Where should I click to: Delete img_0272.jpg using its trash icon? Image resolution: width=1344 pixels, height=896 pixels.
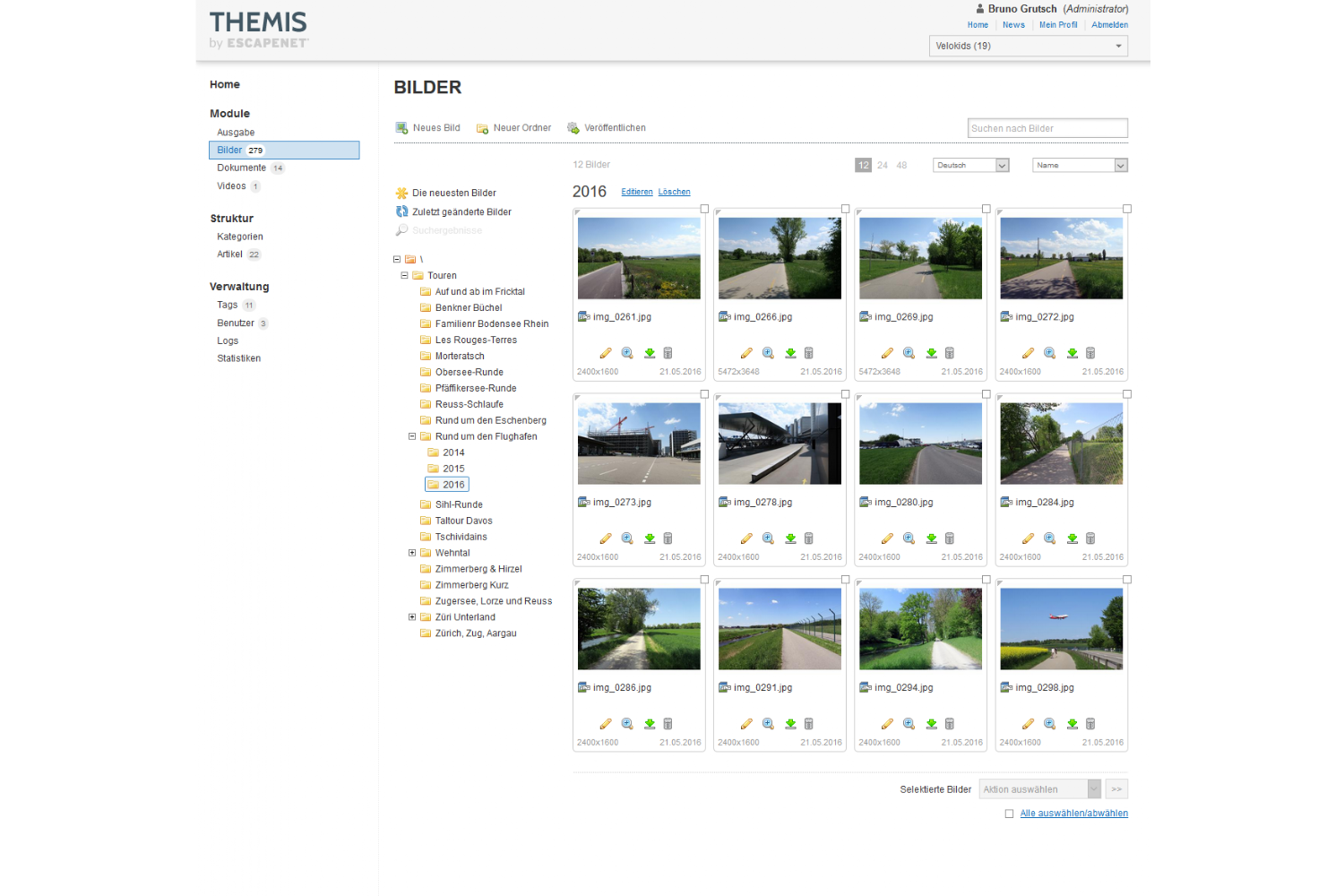tap(1090, 353)
